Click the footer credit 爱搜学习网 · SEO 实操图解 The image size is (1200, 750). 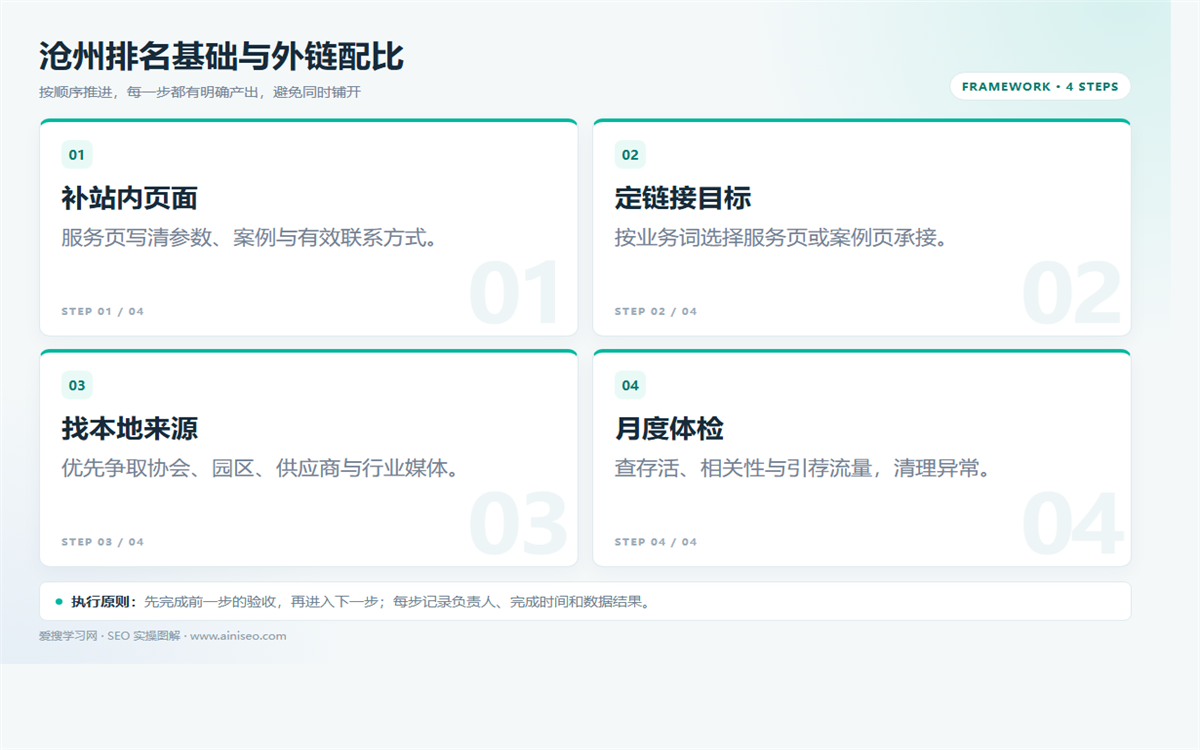tap(111, 636)
